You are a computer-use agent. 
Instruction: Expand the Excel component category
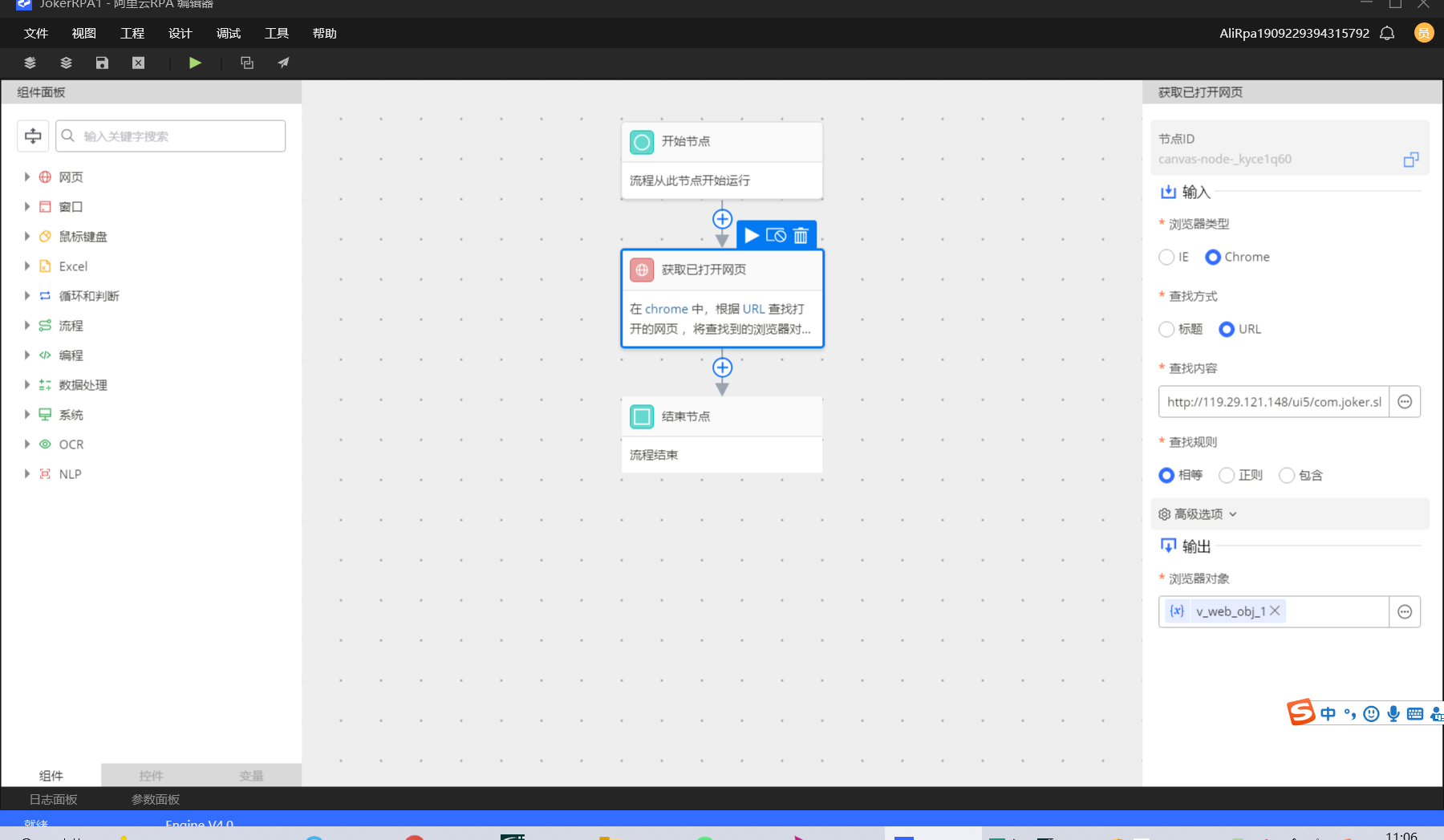click(x=26, y=266)
